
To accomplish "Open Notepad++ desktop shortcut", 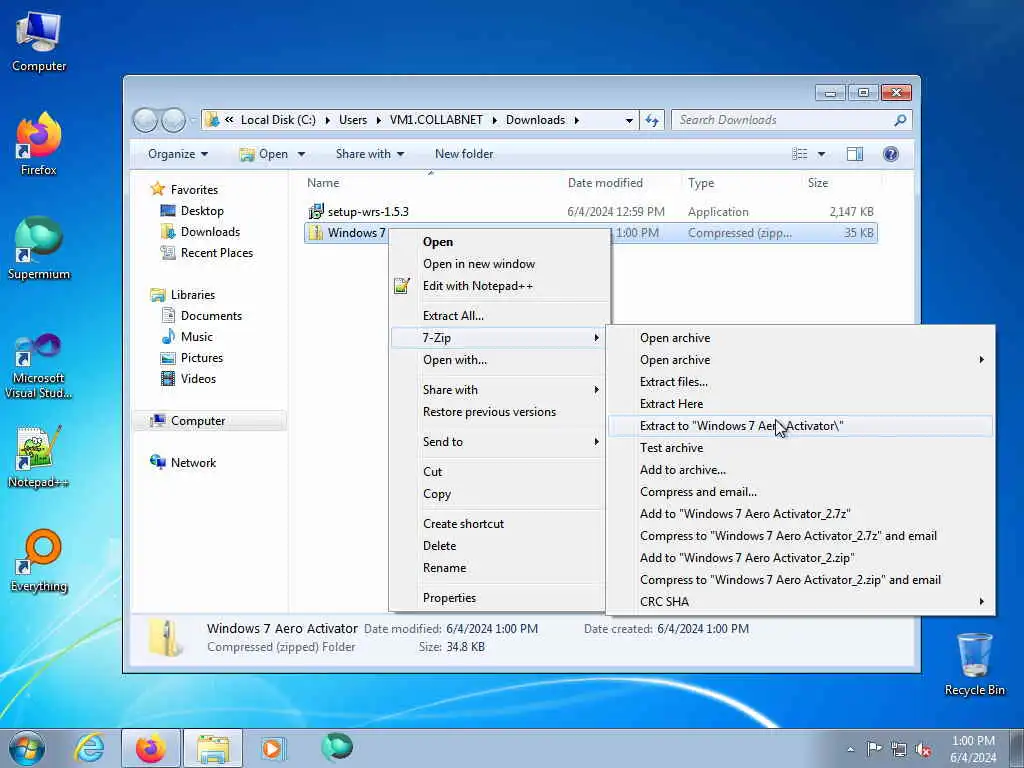I will [x=39, y=457].
